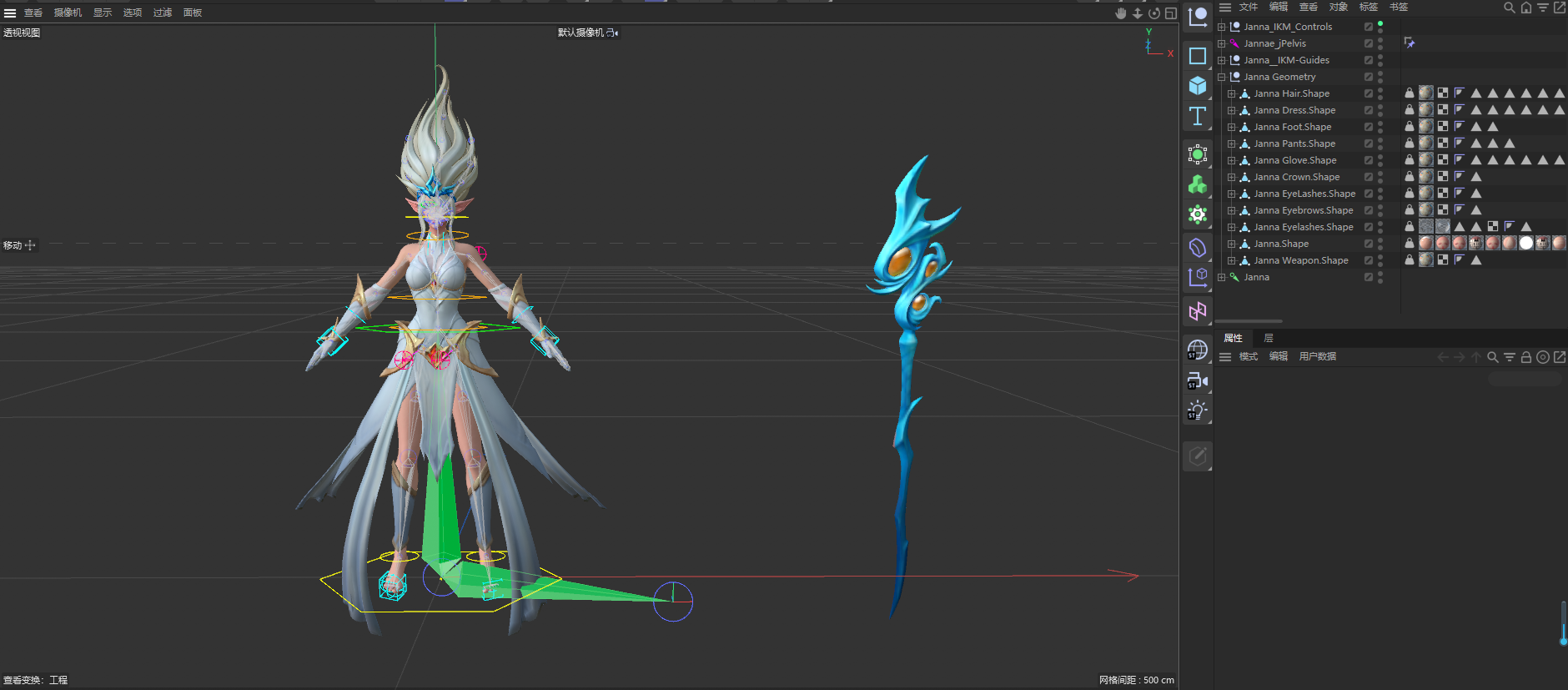Open the 模式 menu in Attributes
Viewport: 1568px width, 690px height.
coord(1249,356)
